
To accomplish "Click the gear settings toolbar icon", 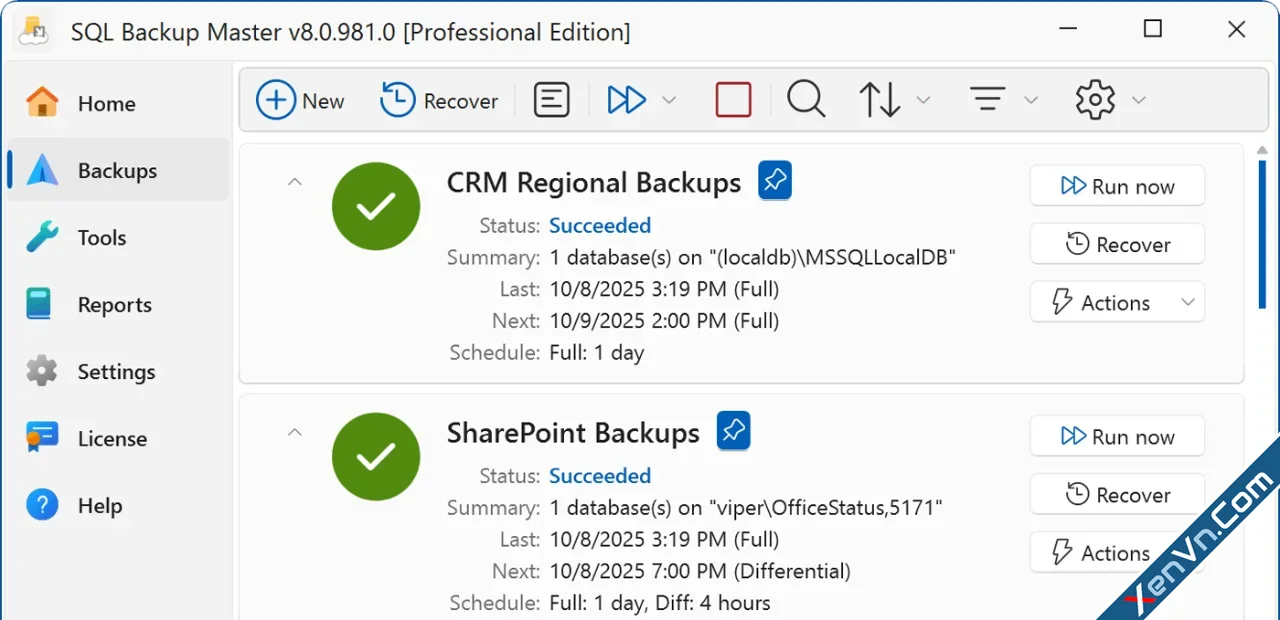I will coord(1095,100).
